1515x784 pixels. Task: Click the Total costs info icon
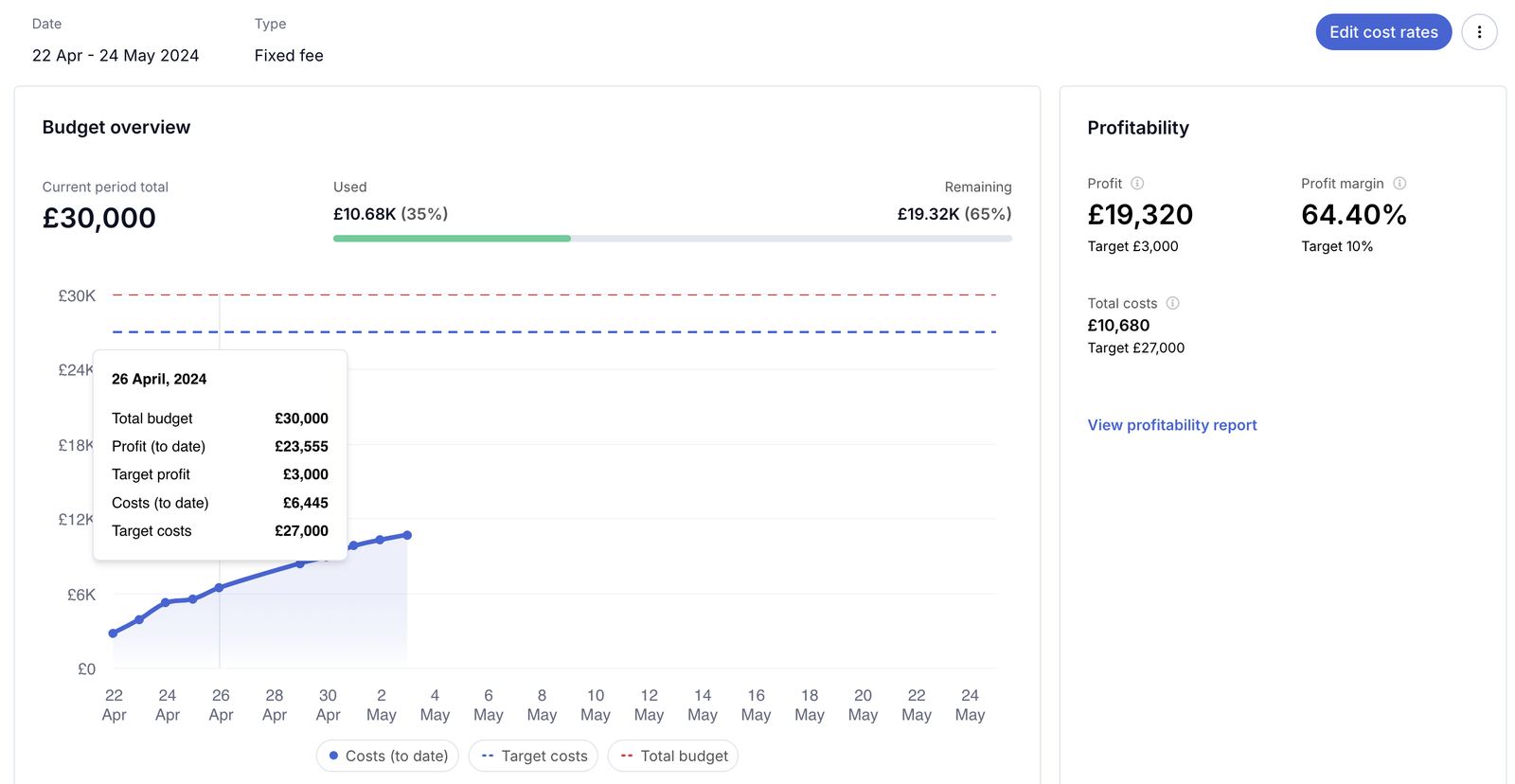pyautogui.click(x=1172, y=303)
